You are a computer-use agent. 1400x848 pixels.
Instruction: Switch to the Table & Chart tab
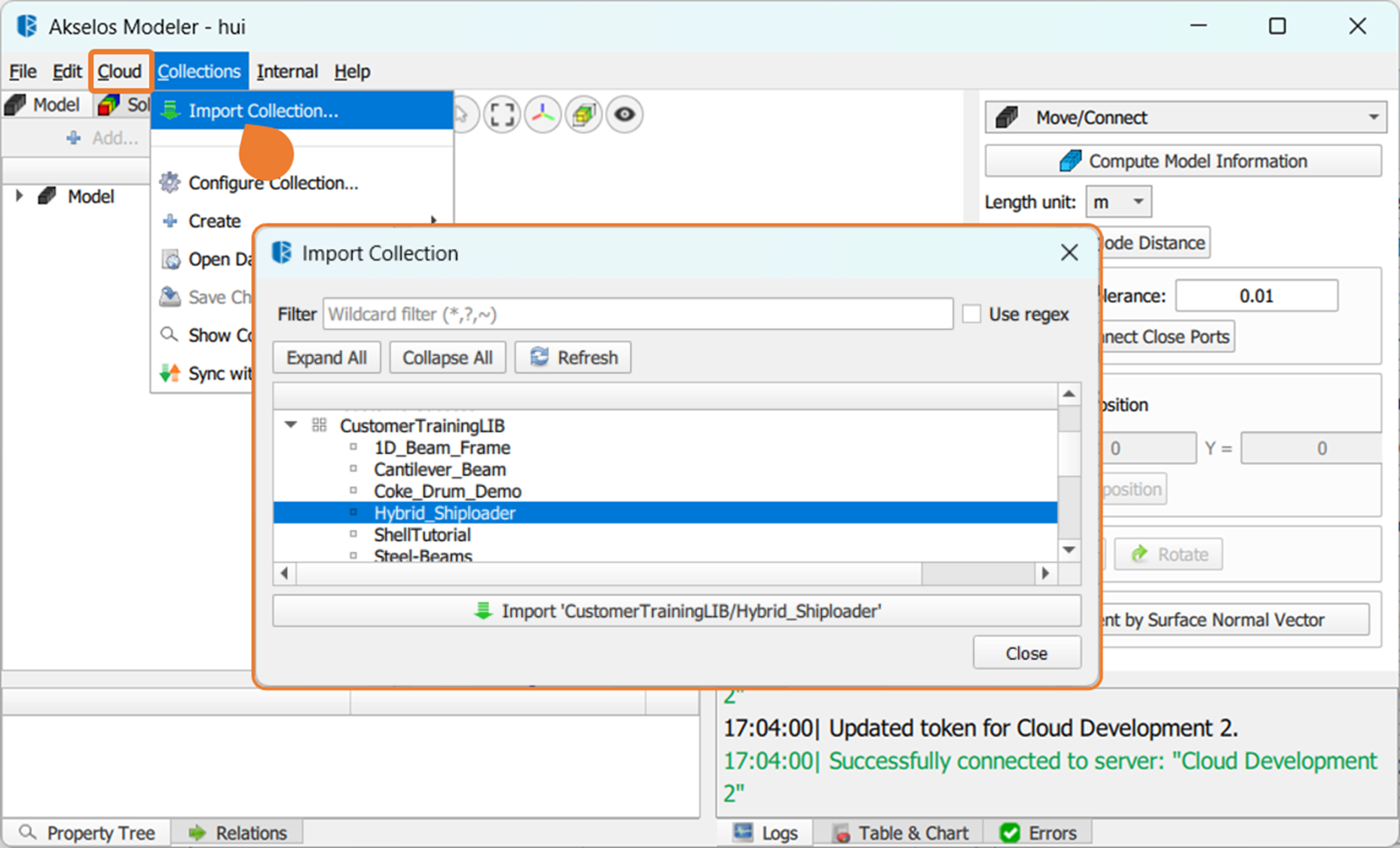pyautogui.click(x=900, y=833)
